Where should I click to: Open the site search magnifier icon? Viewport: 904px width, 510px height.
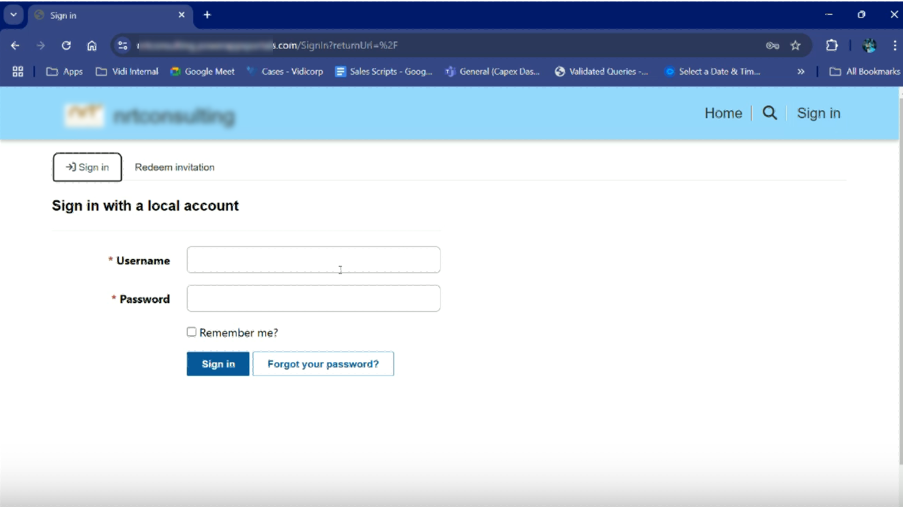770,113
